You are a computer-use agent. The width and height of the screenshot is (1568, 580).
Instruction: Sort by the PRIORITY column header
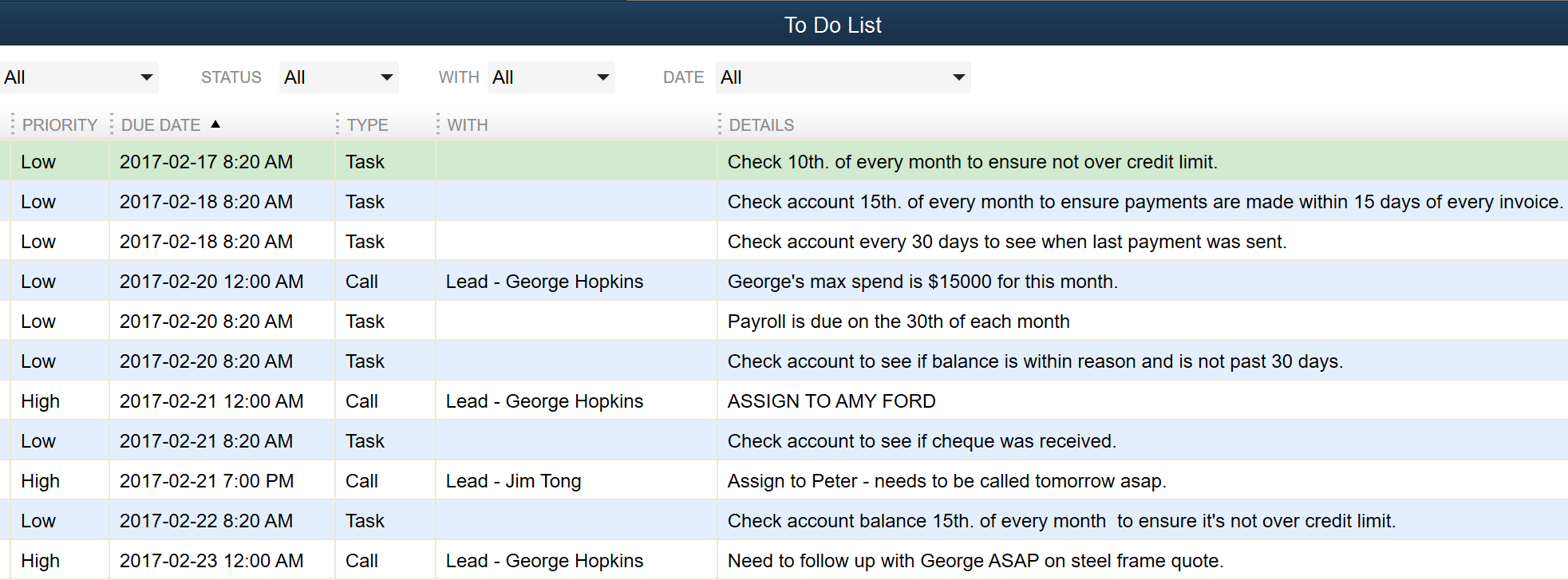(60, 125)
